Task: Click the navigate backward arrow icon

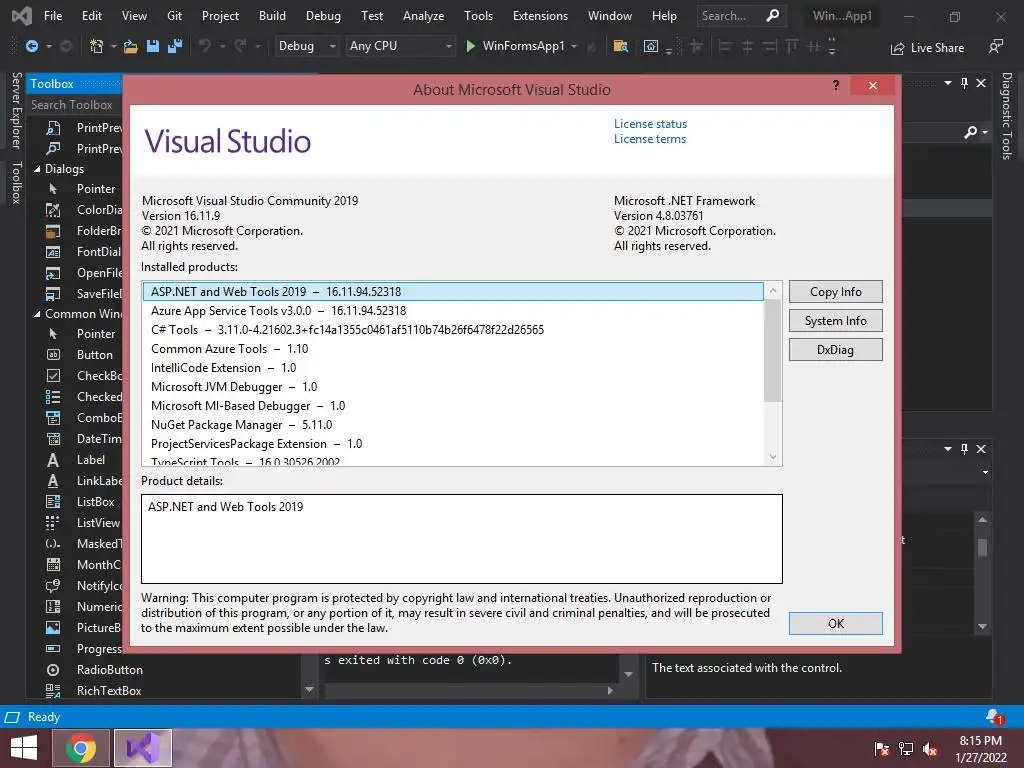Action: pos(31,46)
